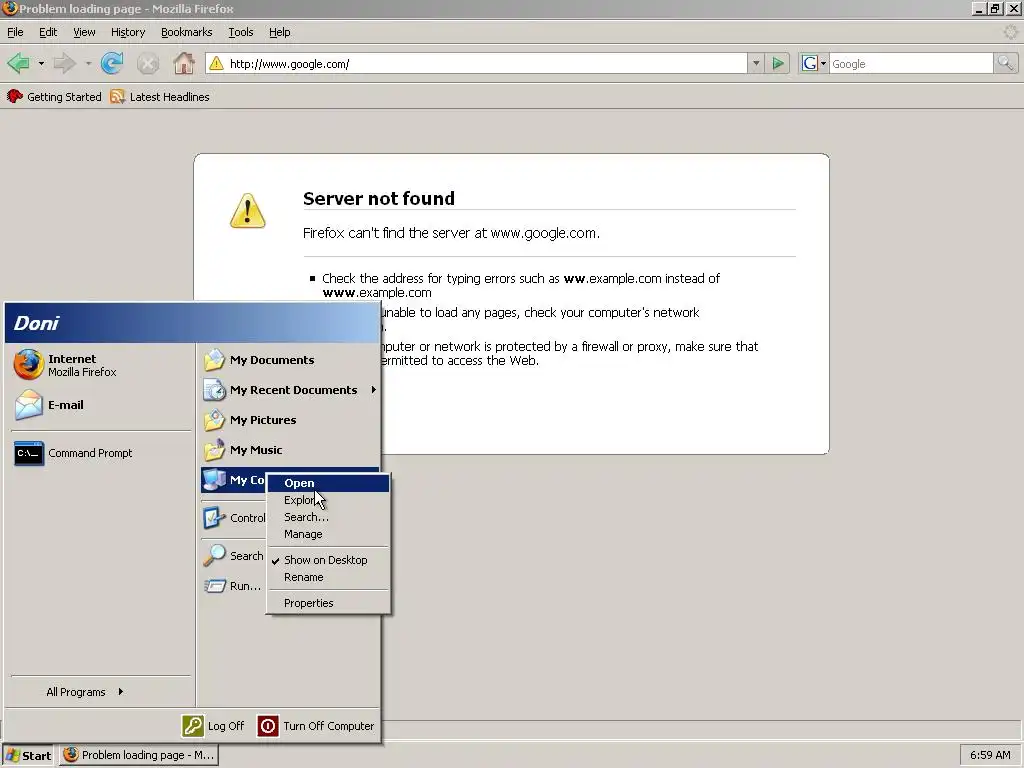Click the Start button
Image resolution: width=1024 pixels, height=768 pixels.
pos(28,756)
